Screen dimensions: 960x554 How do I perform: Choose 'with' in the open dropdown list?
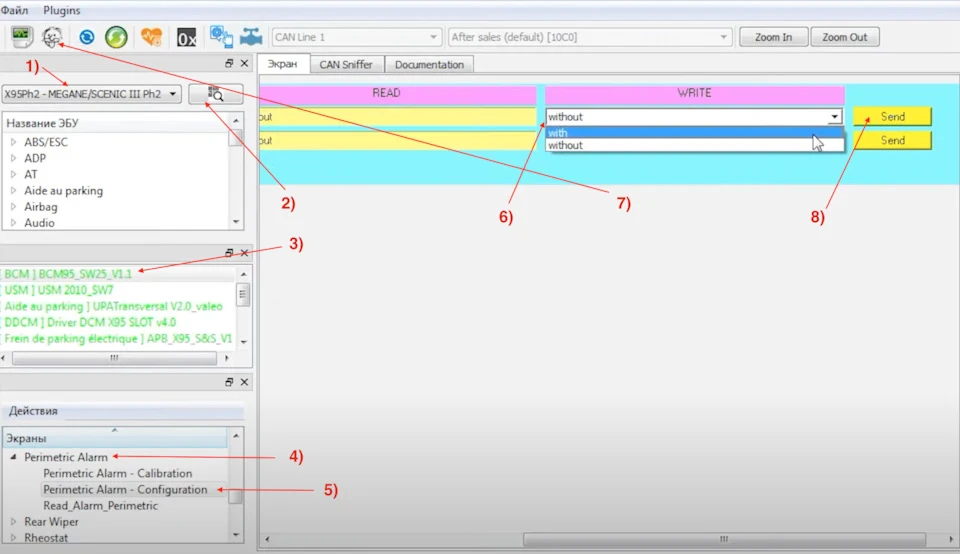coord(694,132)
